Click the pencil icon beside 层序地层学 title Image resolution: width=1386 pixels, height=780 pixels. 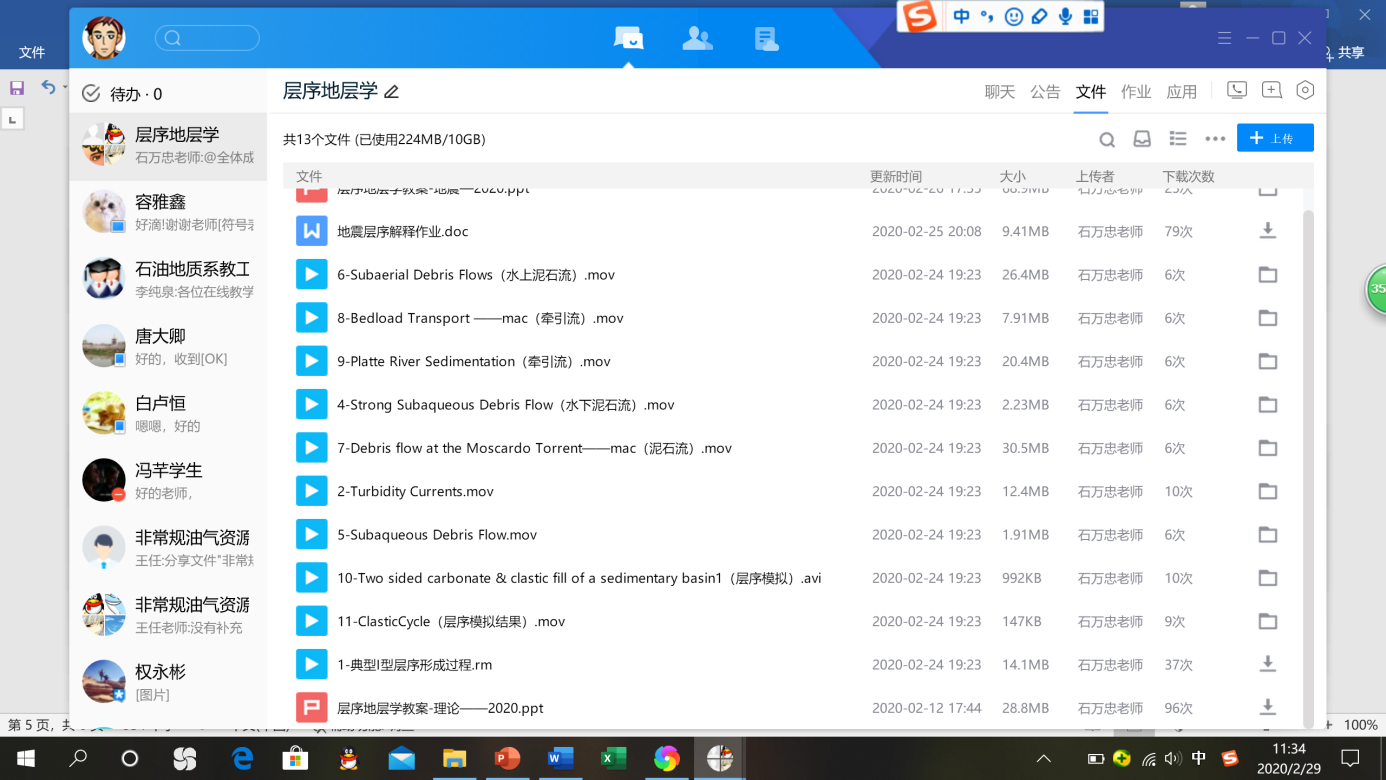tap(392, 92)
